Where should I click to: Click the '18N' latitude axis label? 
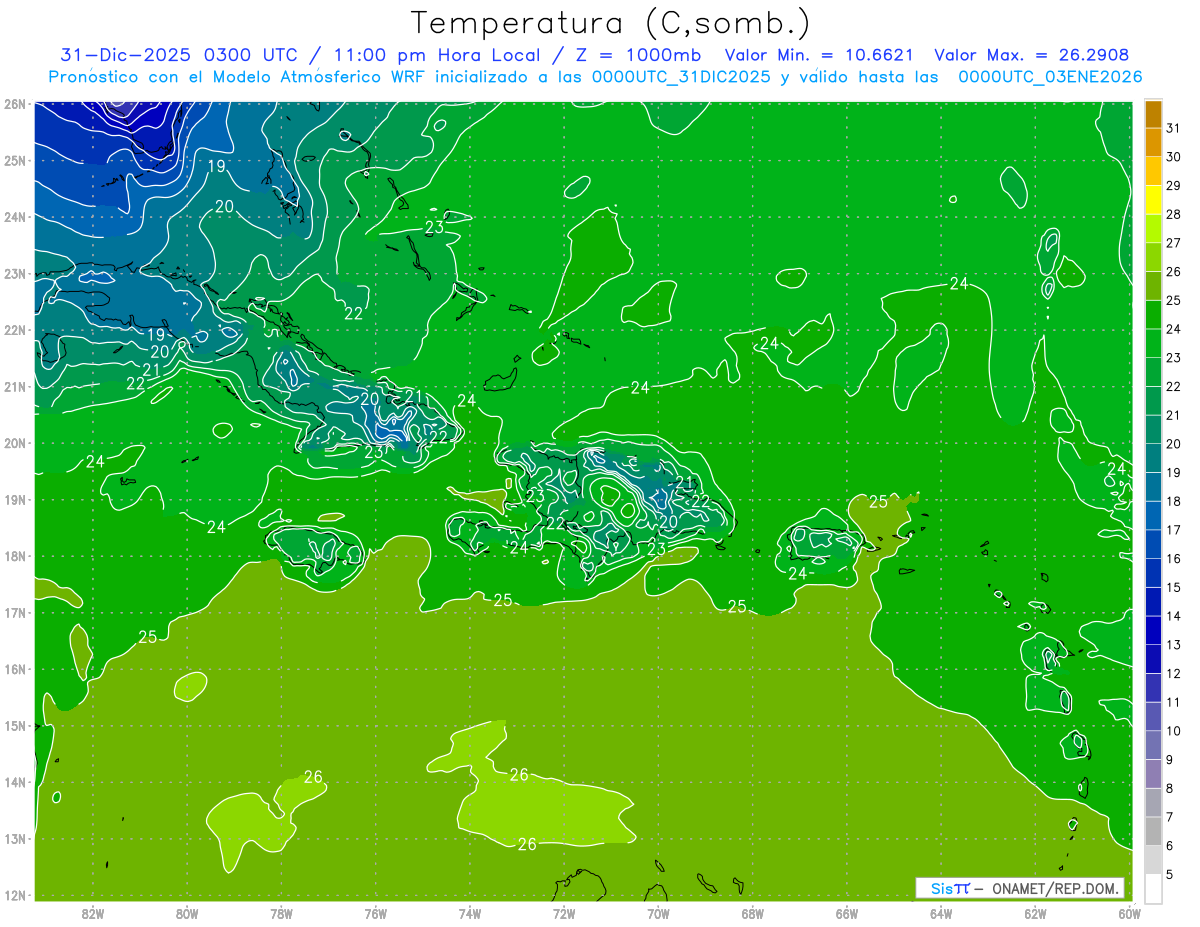click(x=14, y=556)
